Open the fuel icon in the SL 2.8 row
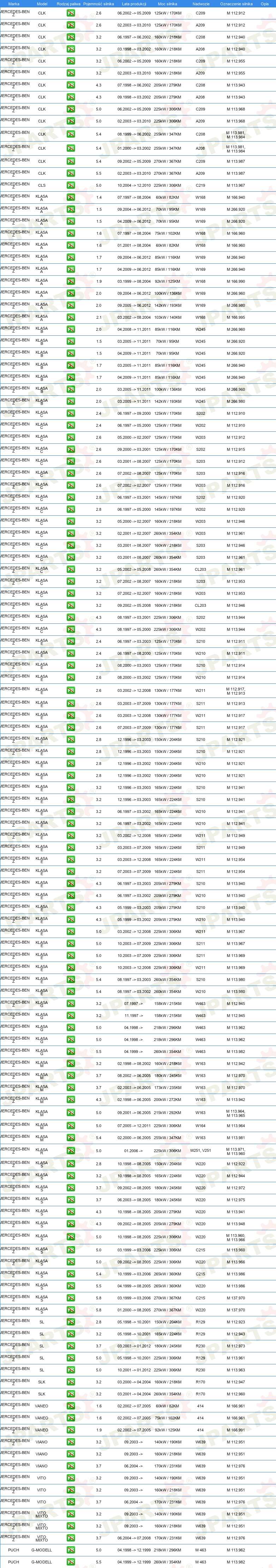 [71, 1322]
